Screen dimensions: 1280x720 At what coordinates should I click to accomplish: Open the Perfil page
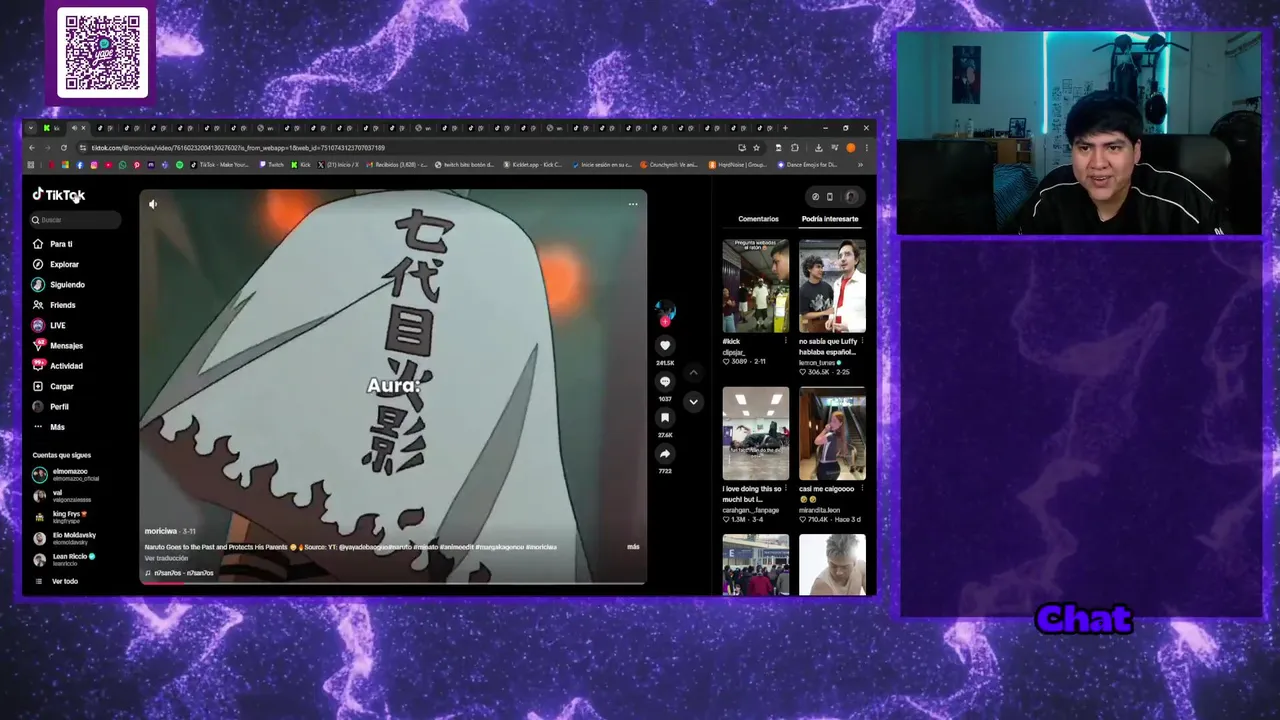pyautogui.click(x=51, y=407)
